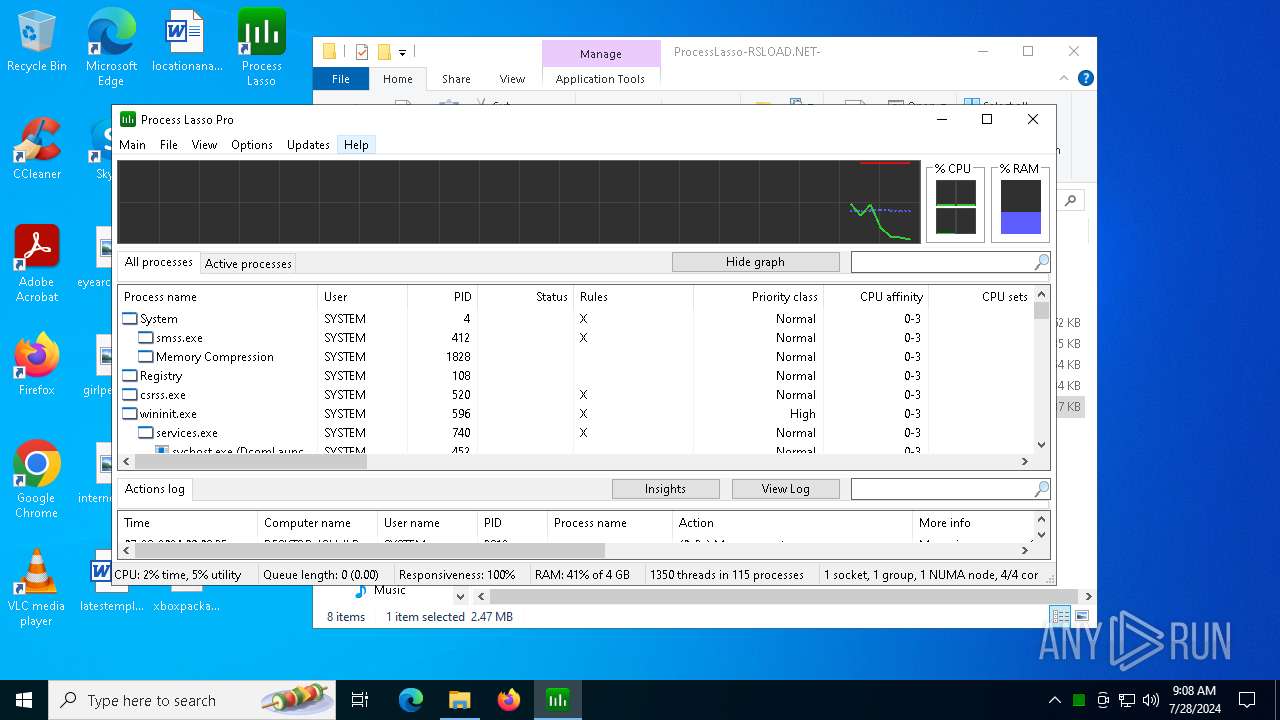1280x720 pixels.
Task: Click the Registry process icon
Action: click(x=130, y=376)
